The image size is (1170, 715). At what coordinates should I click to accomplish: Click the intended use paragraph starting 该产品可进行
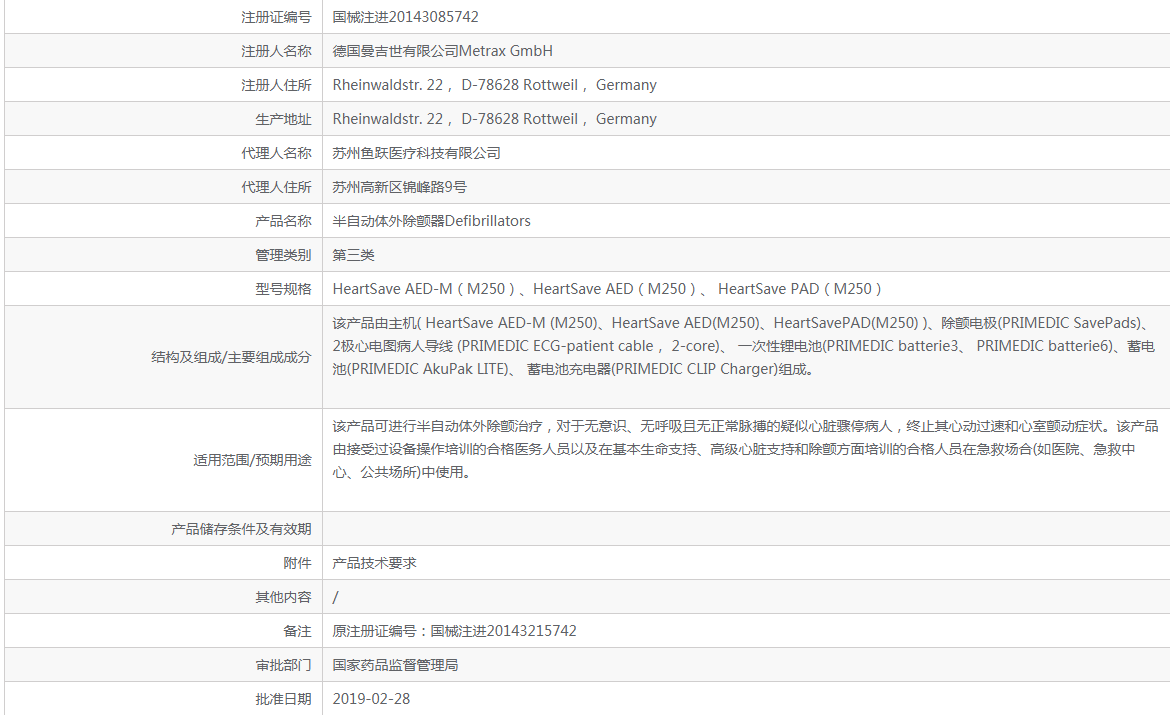coord(745,449)
